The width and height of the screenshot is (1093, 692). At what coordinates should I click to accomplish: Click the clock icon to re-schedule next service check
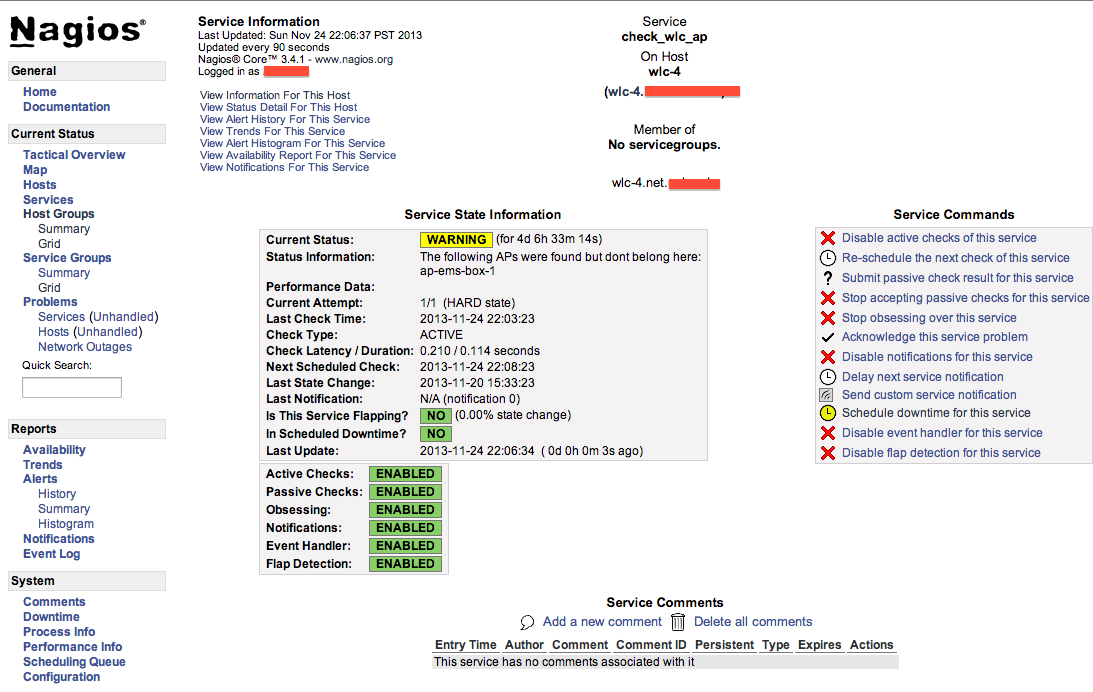tap(826, 257)
